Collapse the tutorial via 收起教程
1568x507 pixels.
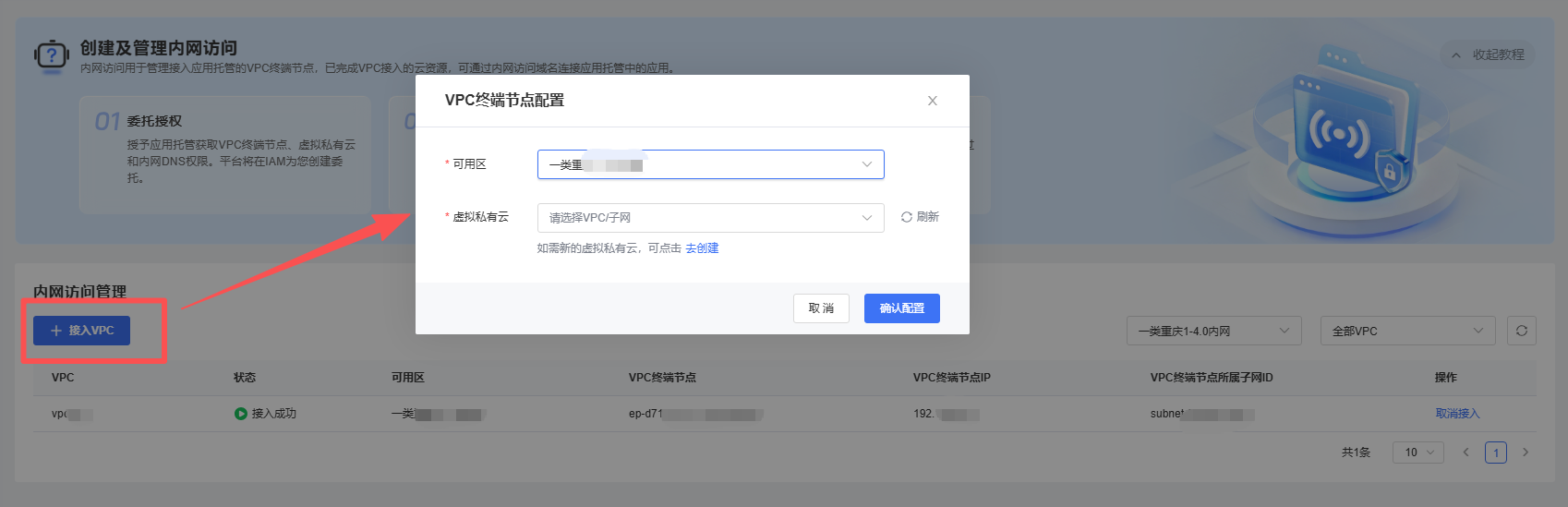(1488, 54)
